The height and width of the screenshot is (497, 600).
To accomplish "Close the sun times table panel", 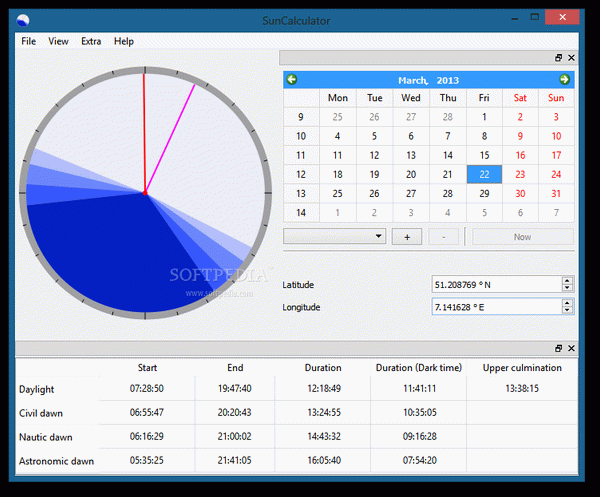I will point(571,348).
